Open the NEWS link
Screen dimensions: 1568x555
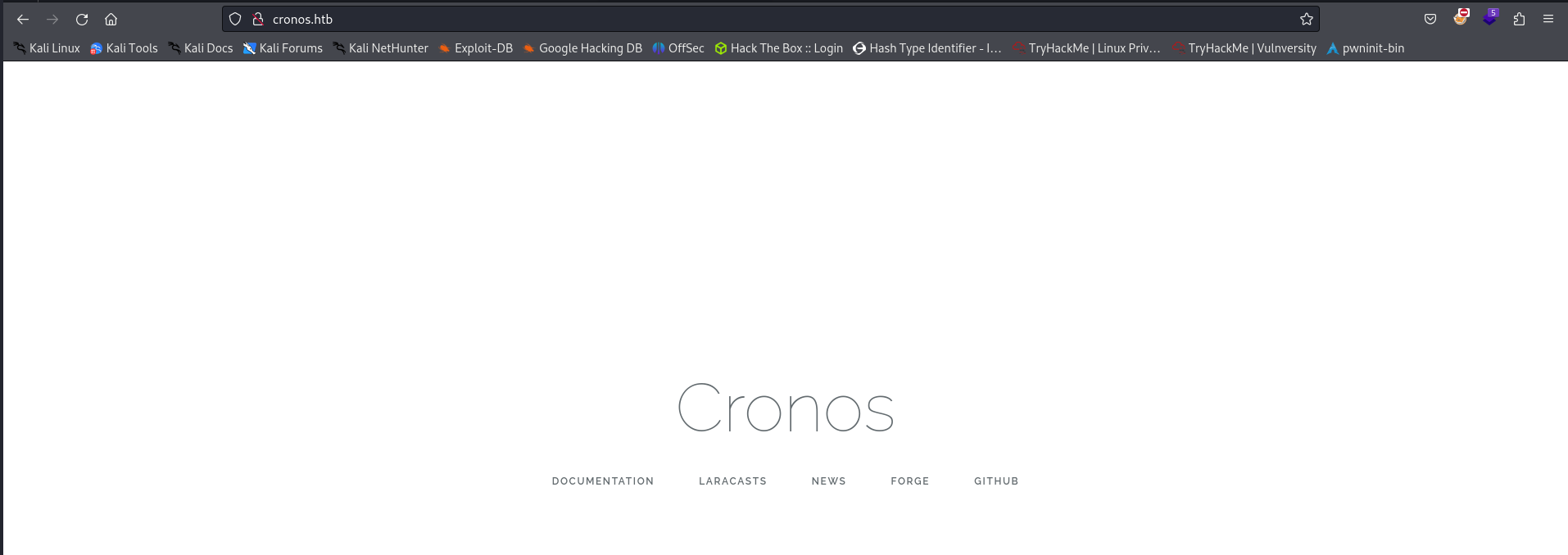click(828, 481)
